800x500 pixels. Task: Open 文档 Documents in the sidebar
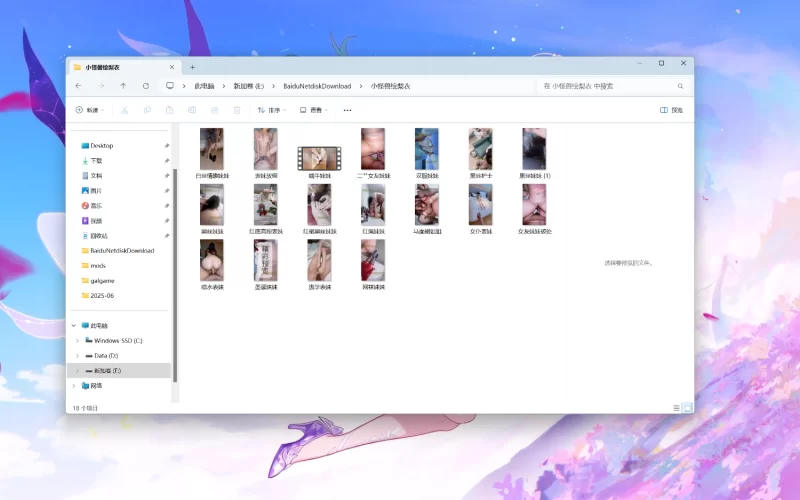pyautogui.click(x=96, y=176)
